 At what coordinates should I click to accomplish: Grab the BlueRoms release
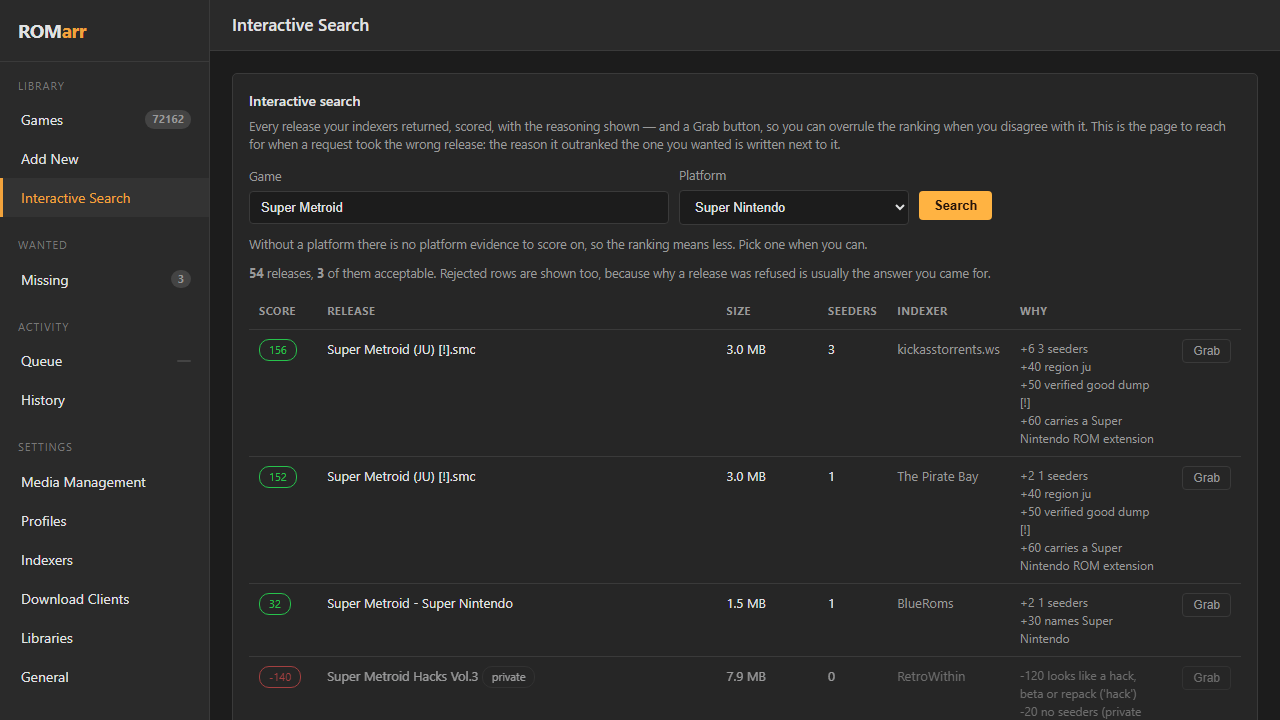point(1206,605)
